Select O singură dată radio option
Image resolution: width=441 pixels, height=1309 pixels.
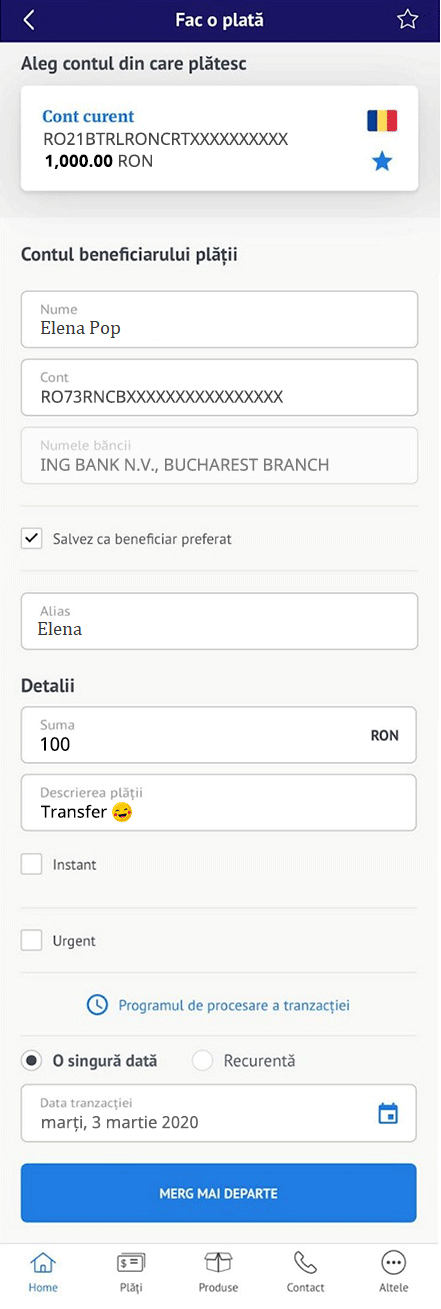coord(32,1061)
